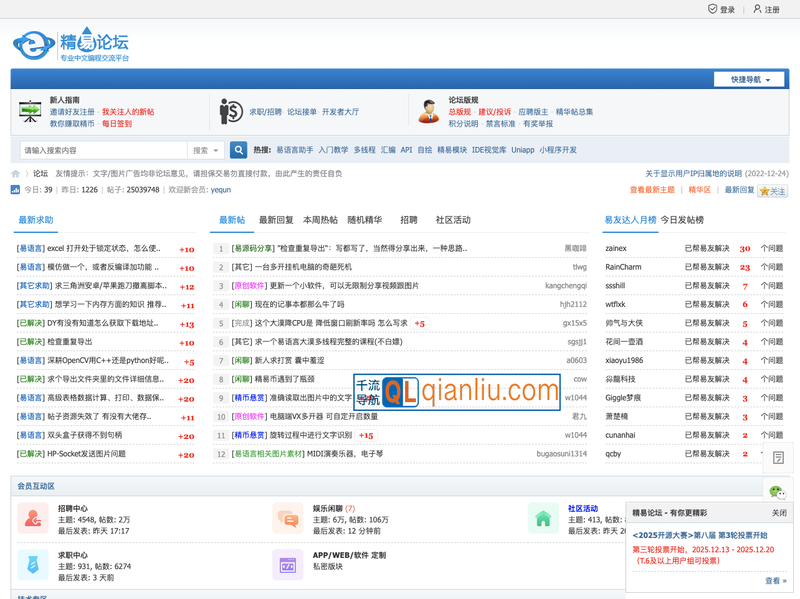Switch to the 最新回复 tab

pos(276,220)
